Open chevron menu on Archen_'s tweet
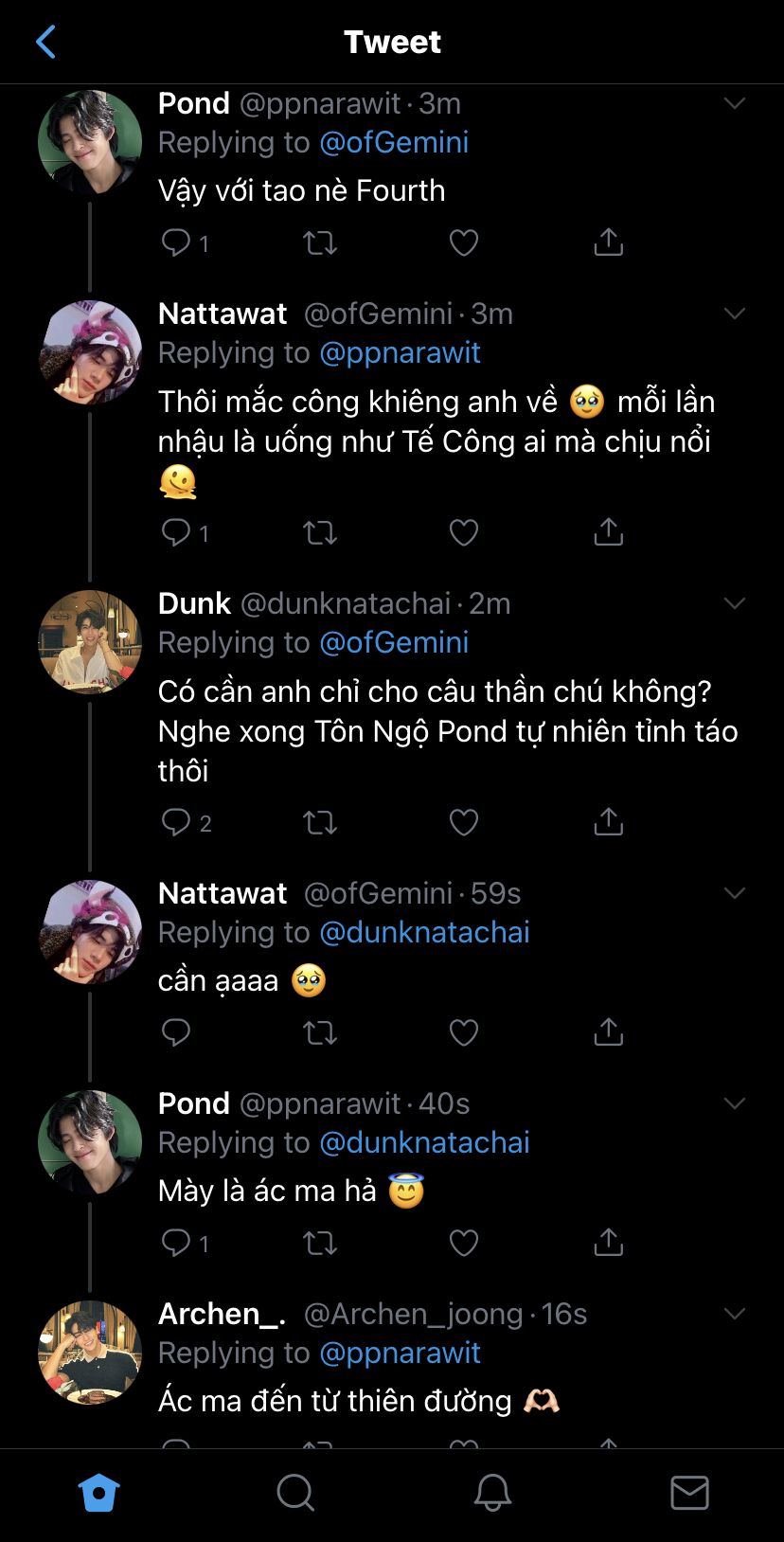 (x=735, y=1314)
